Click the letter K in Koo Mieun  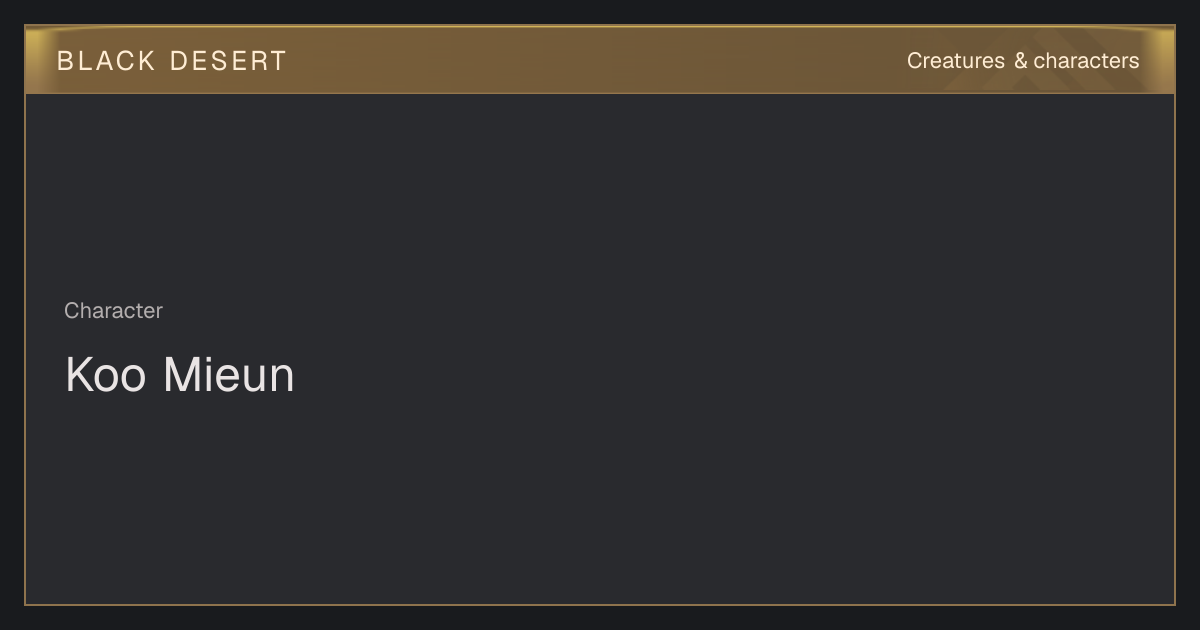click(79, 375)
